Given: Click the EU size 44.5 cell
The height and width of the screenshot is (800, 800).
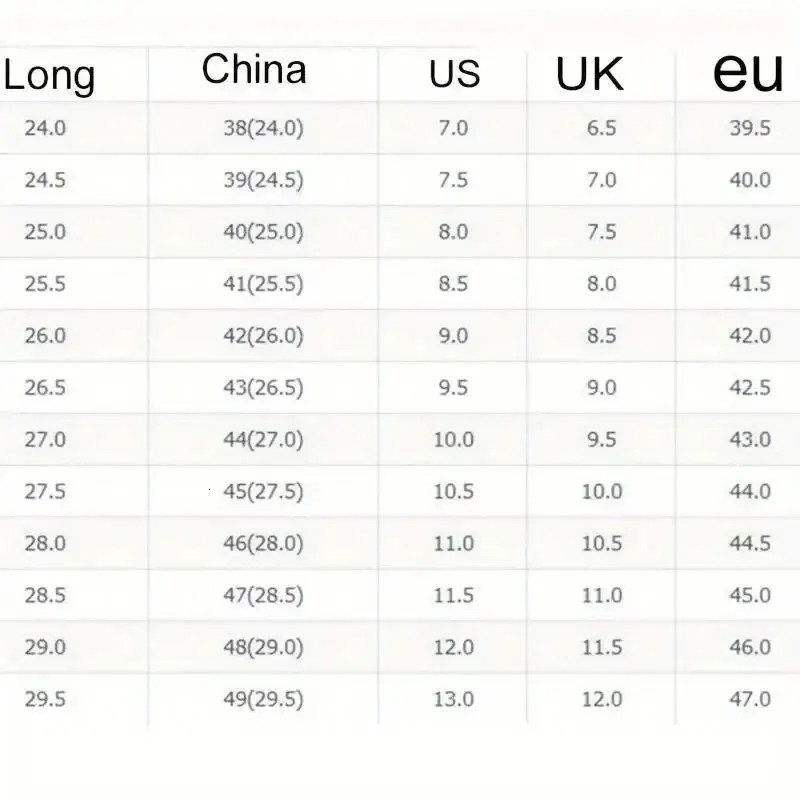Looking at the screenshot, I should (750, 544).
